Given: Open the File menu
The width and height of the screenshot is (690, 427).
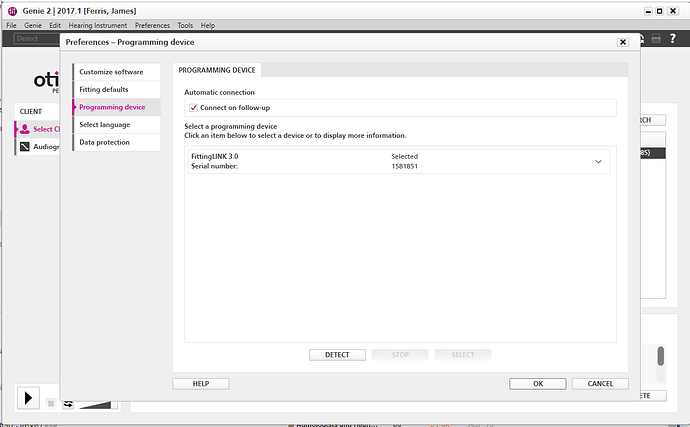Looking at the screenshot, I should click(x=11, y=26).
